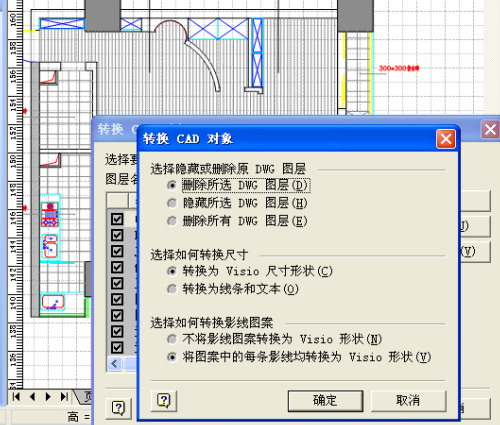Toggle the bottom-most layer checkbox in background list
This screenshot has width=500, height=425.
[117, 347]
